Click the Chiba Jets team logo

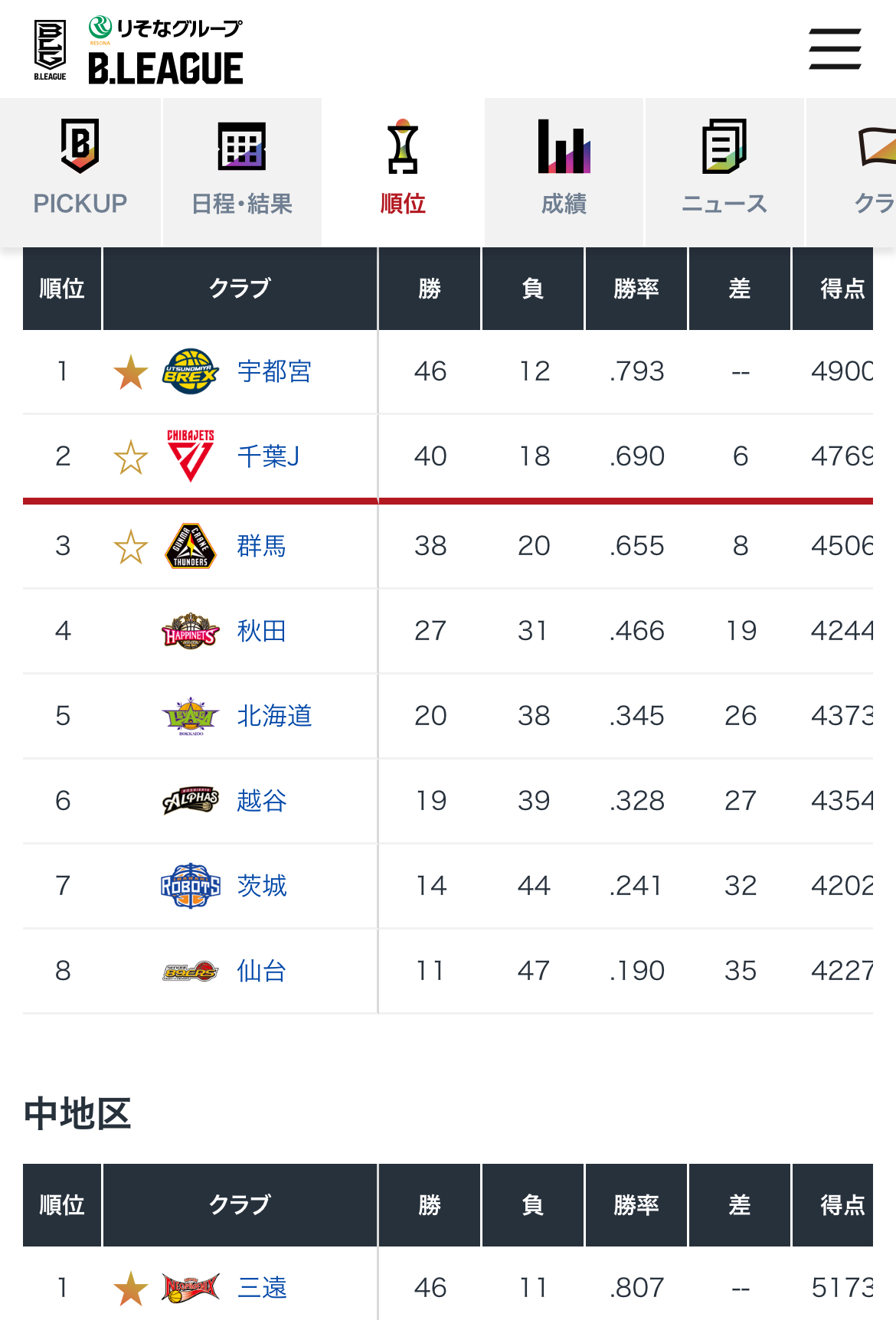point(191,456)
